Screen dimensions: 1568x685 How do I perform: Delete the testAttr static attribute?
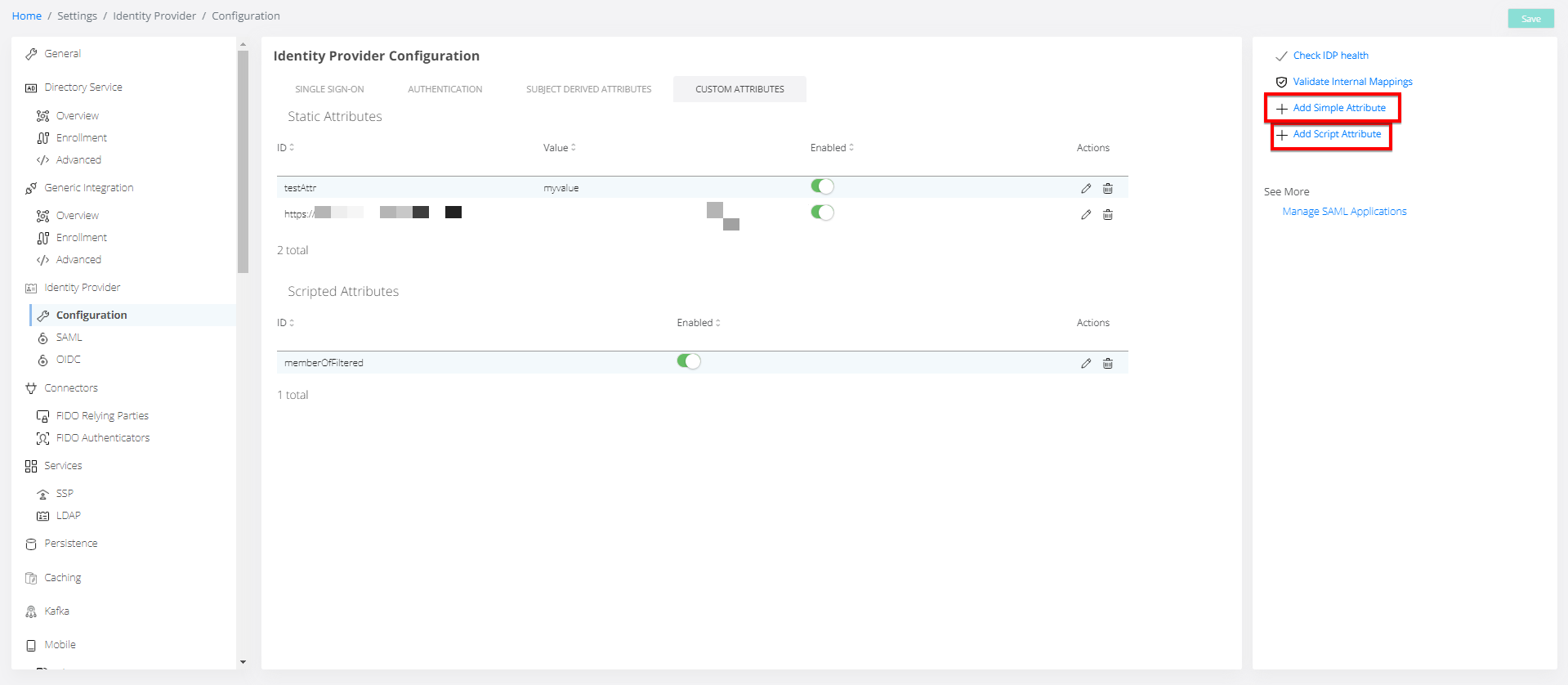click(1107, 189)
